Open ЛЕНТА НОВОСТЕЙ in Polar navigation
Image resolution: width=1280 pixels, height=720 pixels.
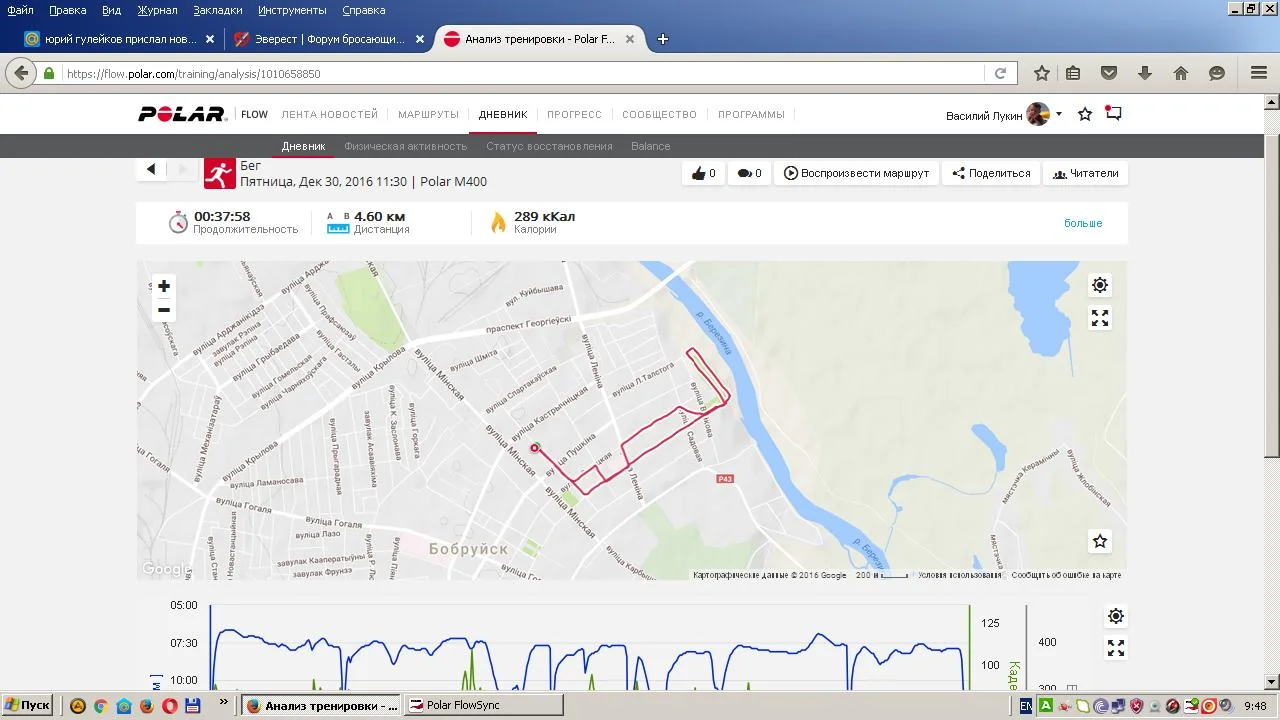(330, 115)
